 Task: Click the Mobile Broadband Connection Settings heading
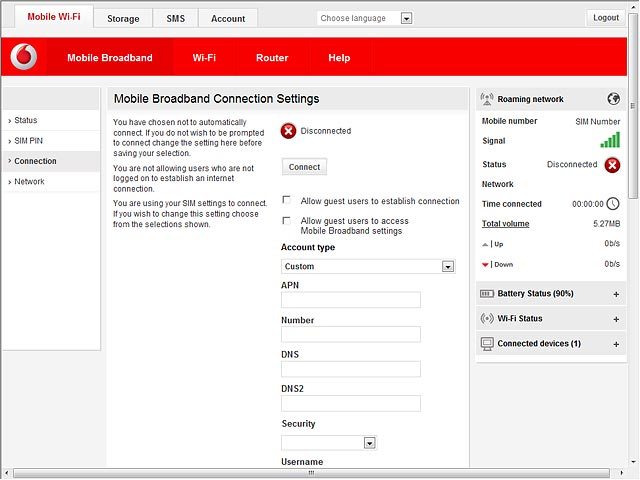(x=216, y=99)
